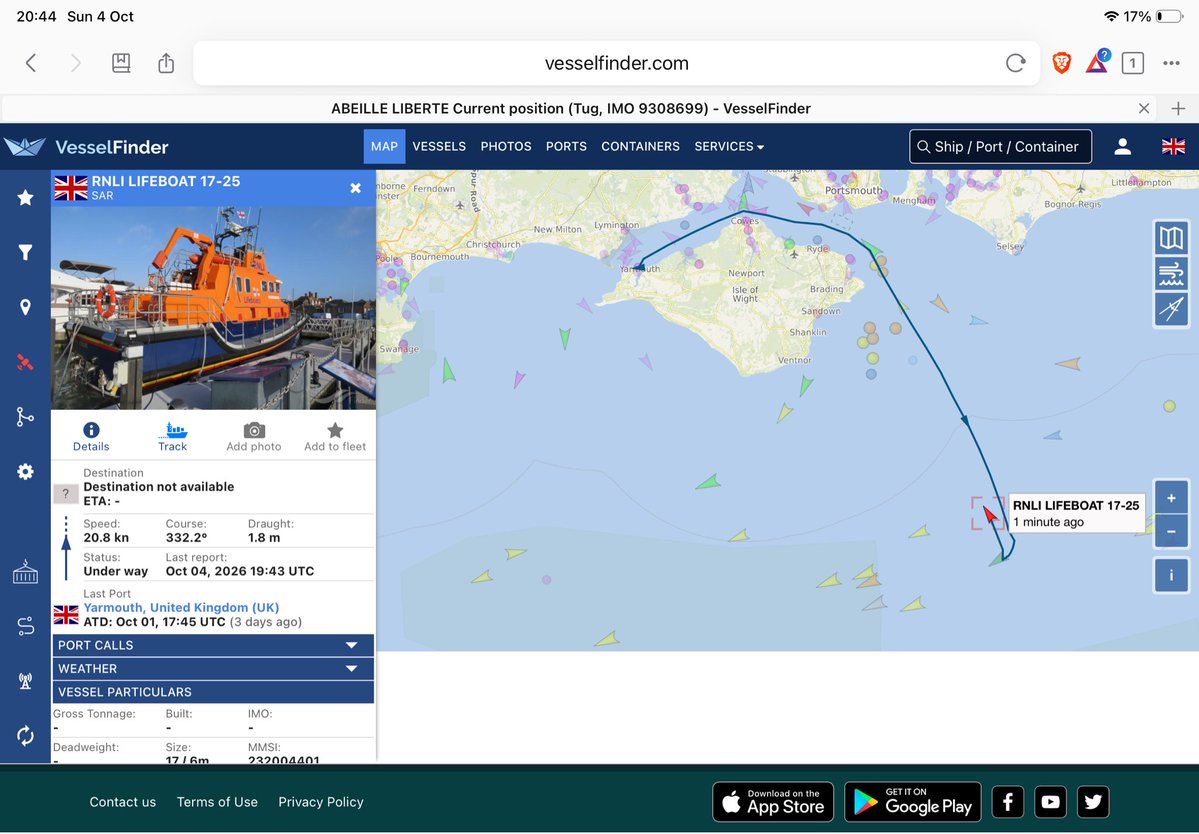Click the Contact us link
Viewport: 1199px width, 834px height.
pos(122,802)
